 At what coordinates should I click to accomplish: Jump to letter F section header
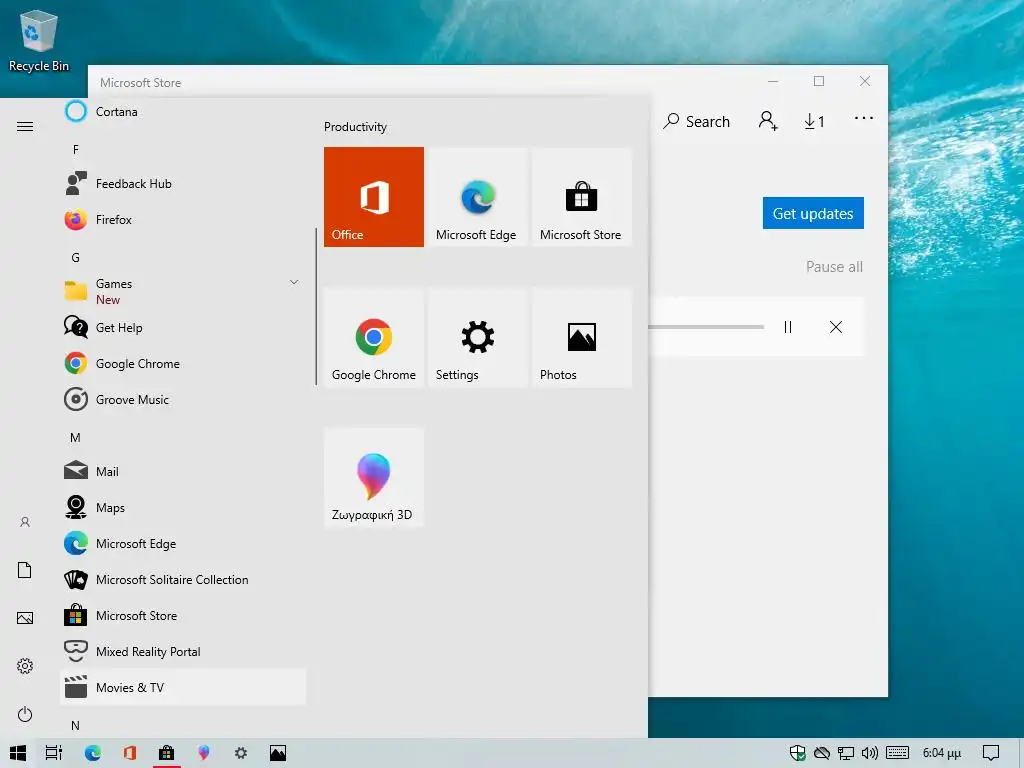(76, 150)
